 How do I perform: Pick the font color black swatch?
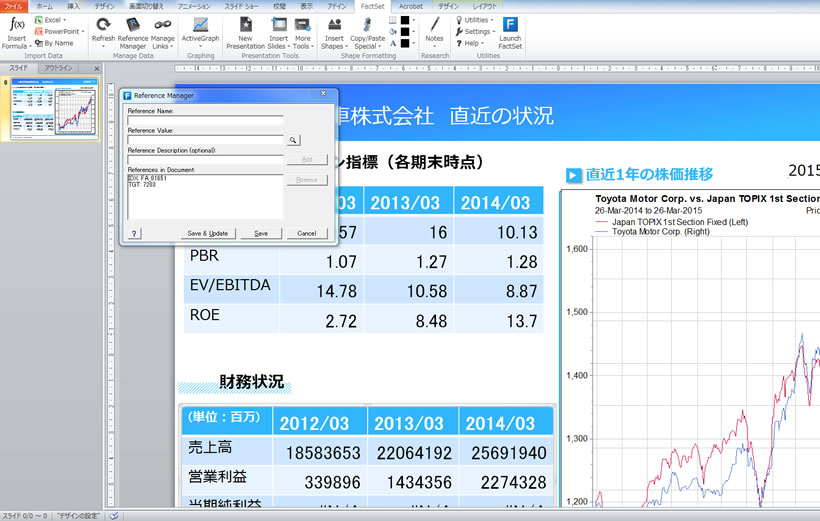(405, 43)
